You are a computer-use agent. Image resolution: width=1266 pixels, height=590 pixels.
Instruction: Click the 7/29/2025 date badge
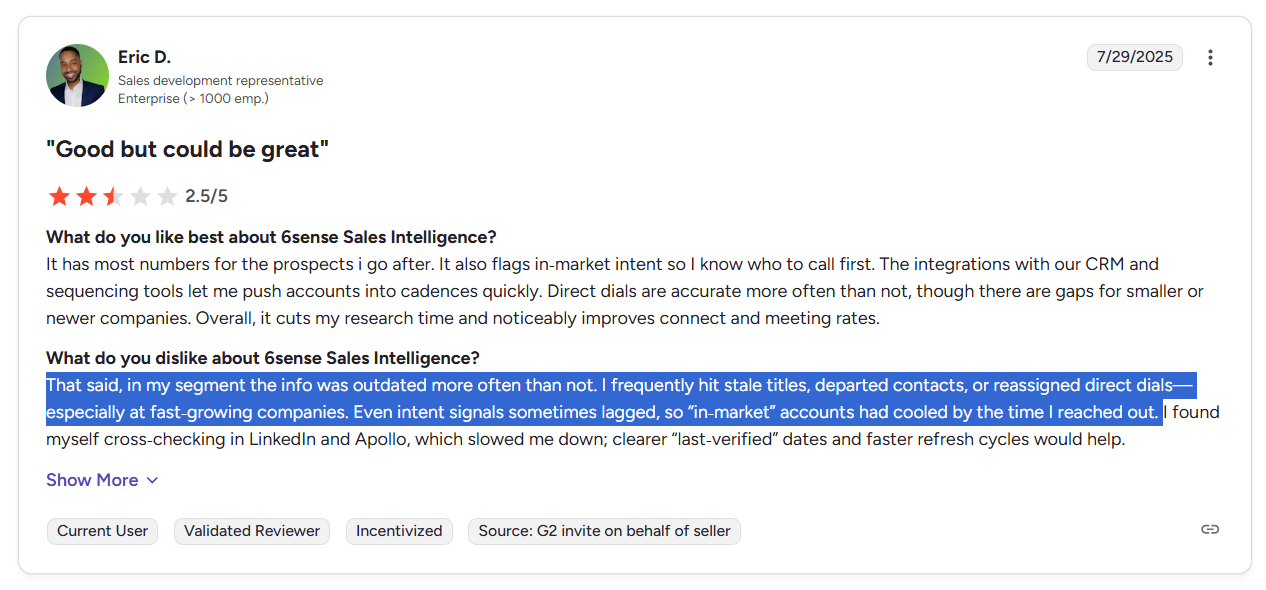(1135, 57)
